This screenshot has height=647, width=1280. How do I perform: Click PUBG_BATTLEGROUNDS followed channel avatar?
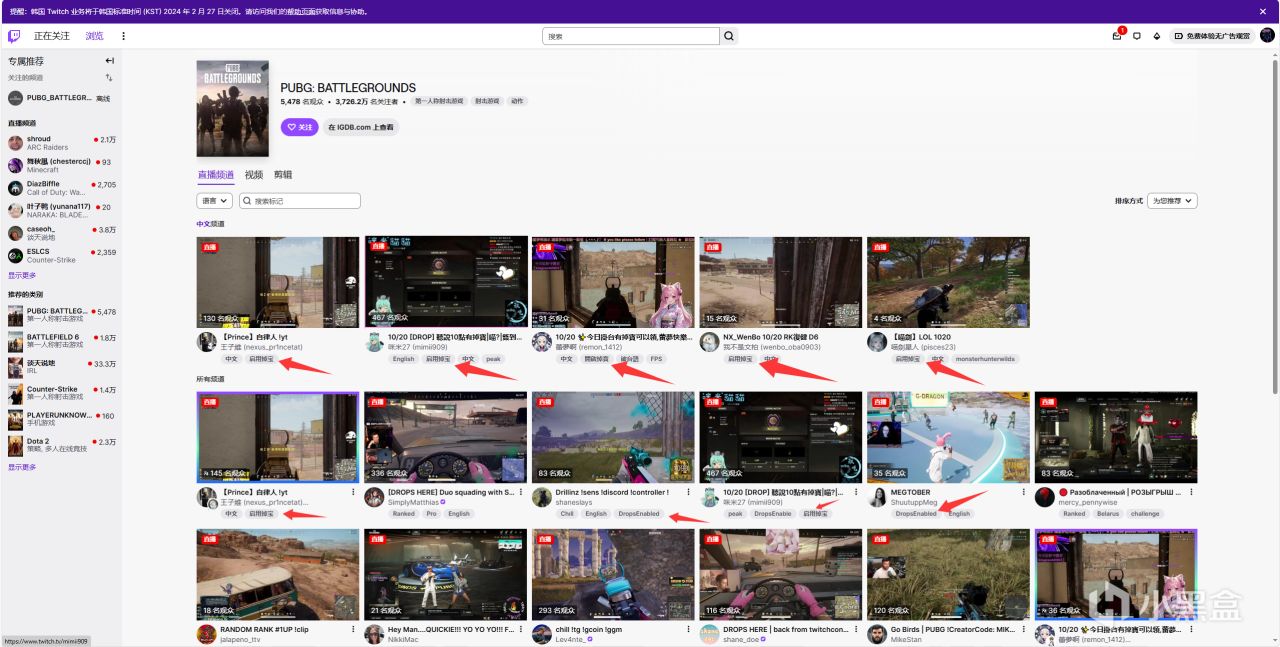pos(15,98)
